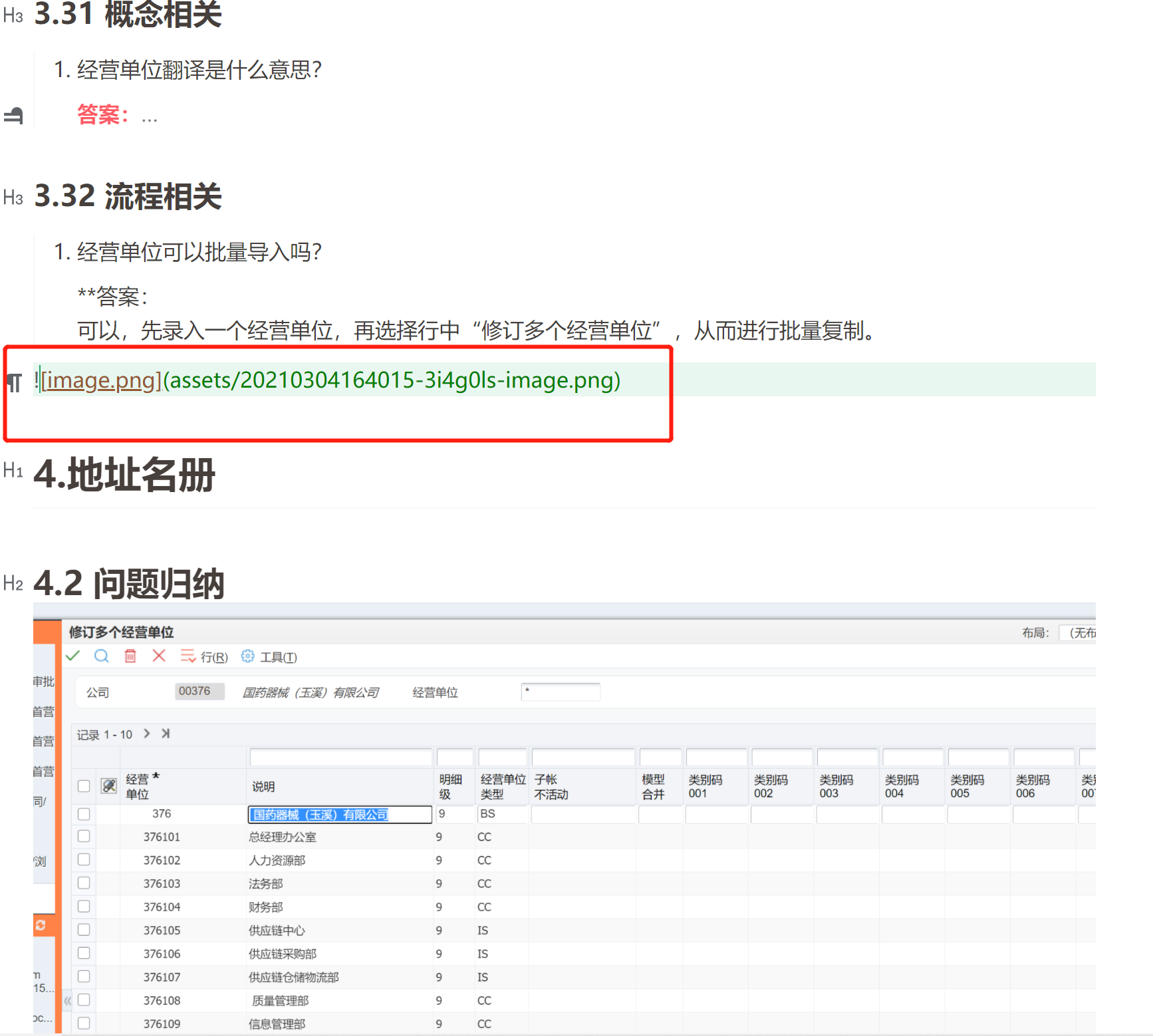Open the 行(R) row menu
1153x1036 pixels.
(x=214, y=657)
